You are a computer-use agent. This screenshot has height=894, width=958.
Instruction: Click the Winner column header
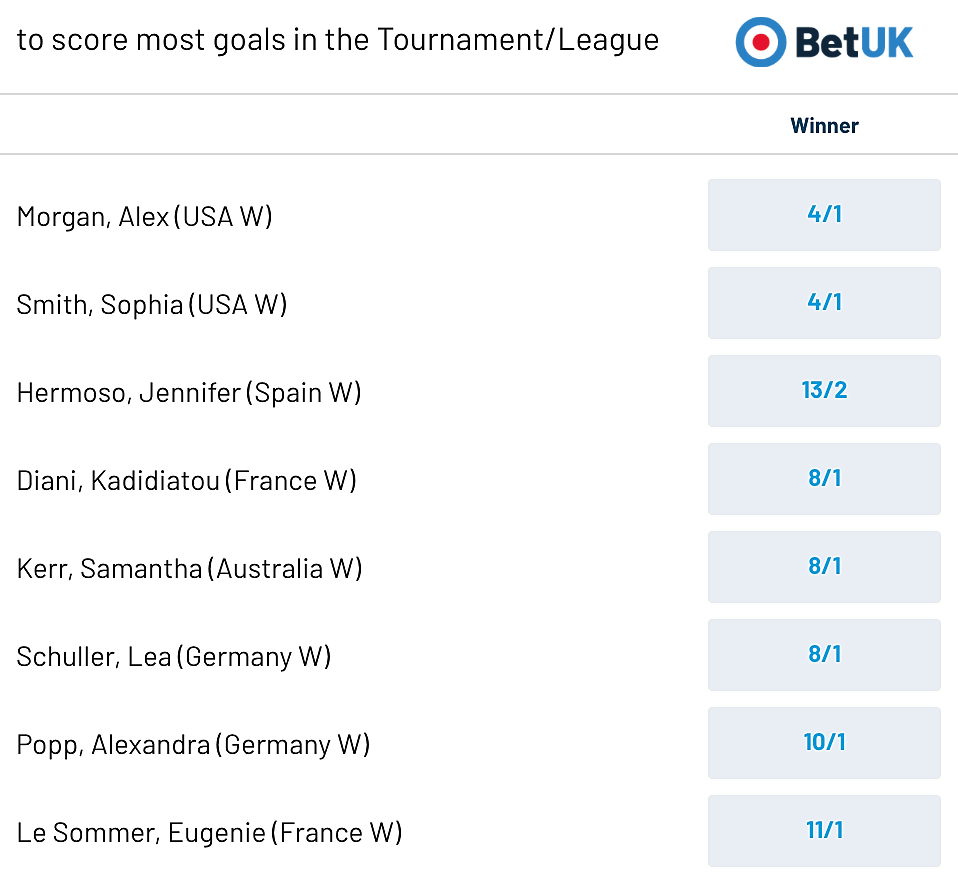coord(824,125)
